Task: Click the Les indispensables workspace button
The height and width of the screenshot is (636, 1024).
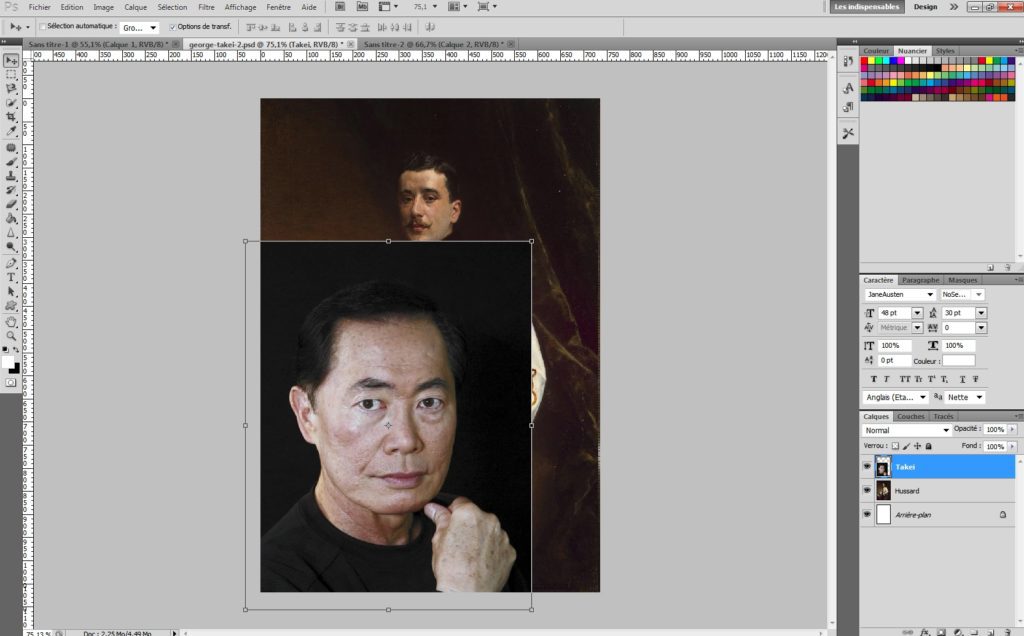Action: 867,7
